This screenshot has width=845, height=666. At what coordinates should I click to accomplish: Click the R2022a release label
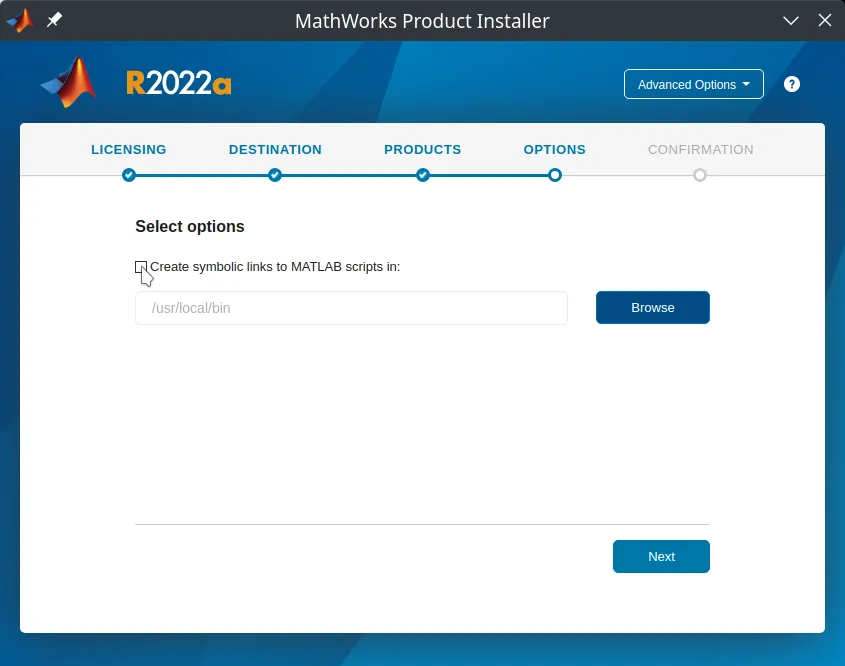179,84
